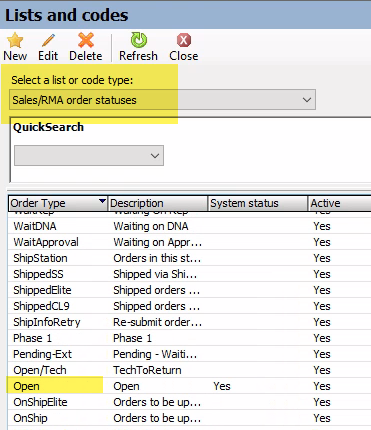Click the System status column header
371x430 pixels.
[258, 203]
